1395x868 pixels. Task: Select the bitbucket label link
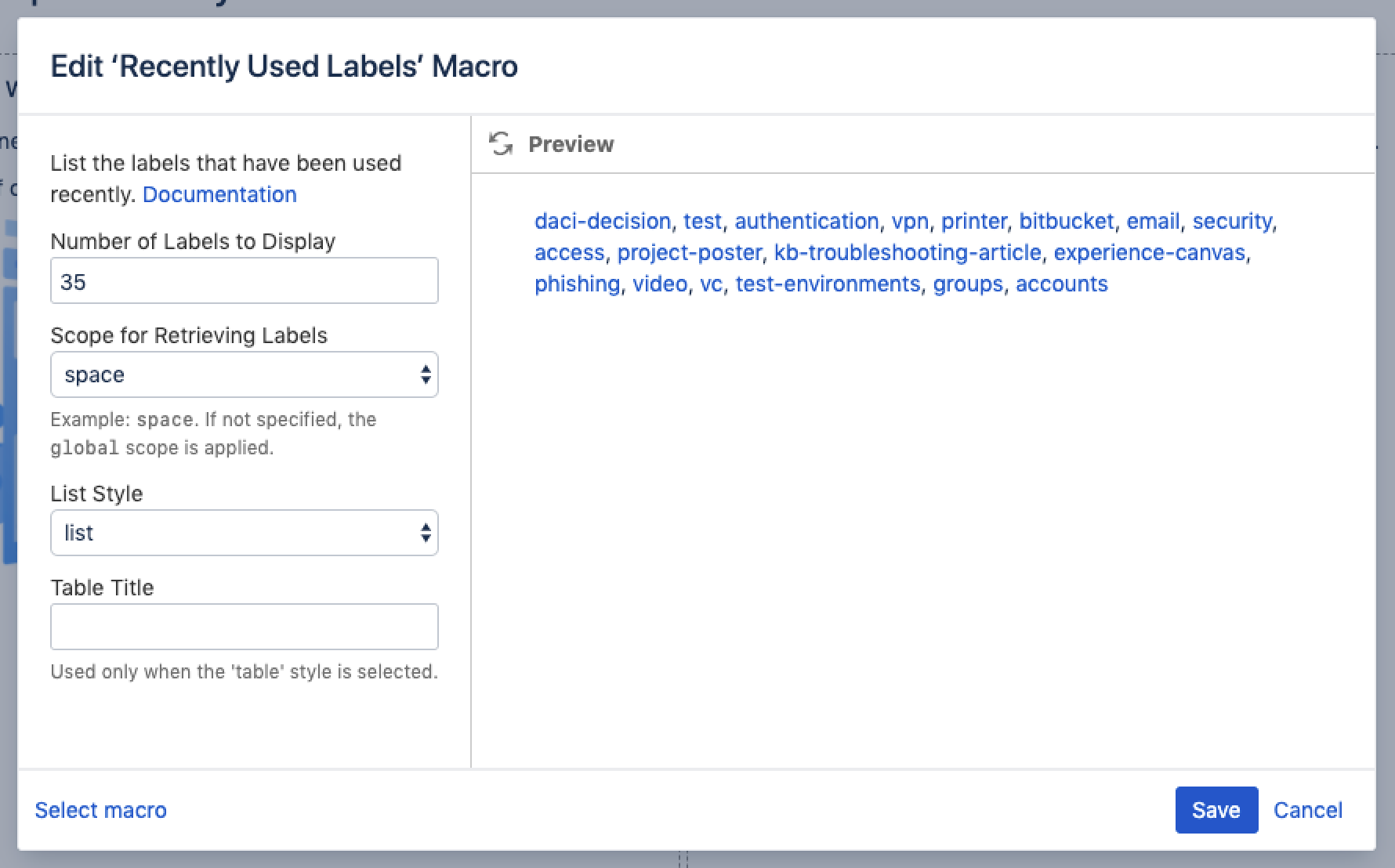(1066, 221)
